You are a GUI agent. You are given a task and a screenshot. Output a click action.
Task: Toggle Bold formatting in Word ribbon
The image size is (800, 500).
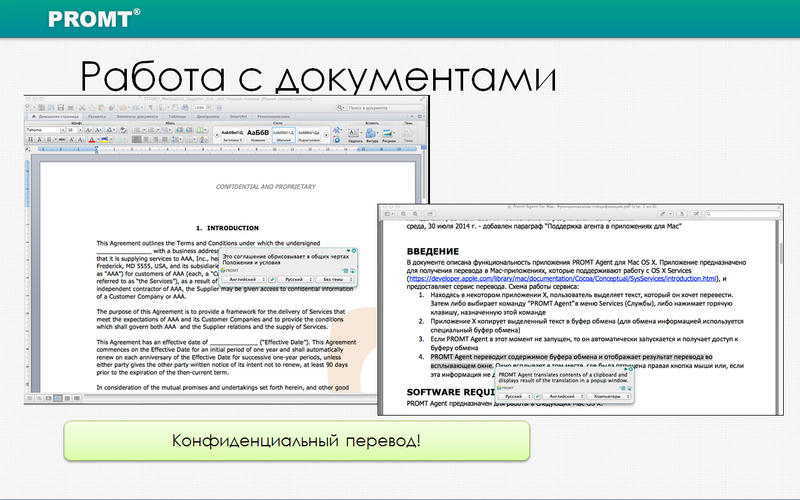(x=30, y=140)
